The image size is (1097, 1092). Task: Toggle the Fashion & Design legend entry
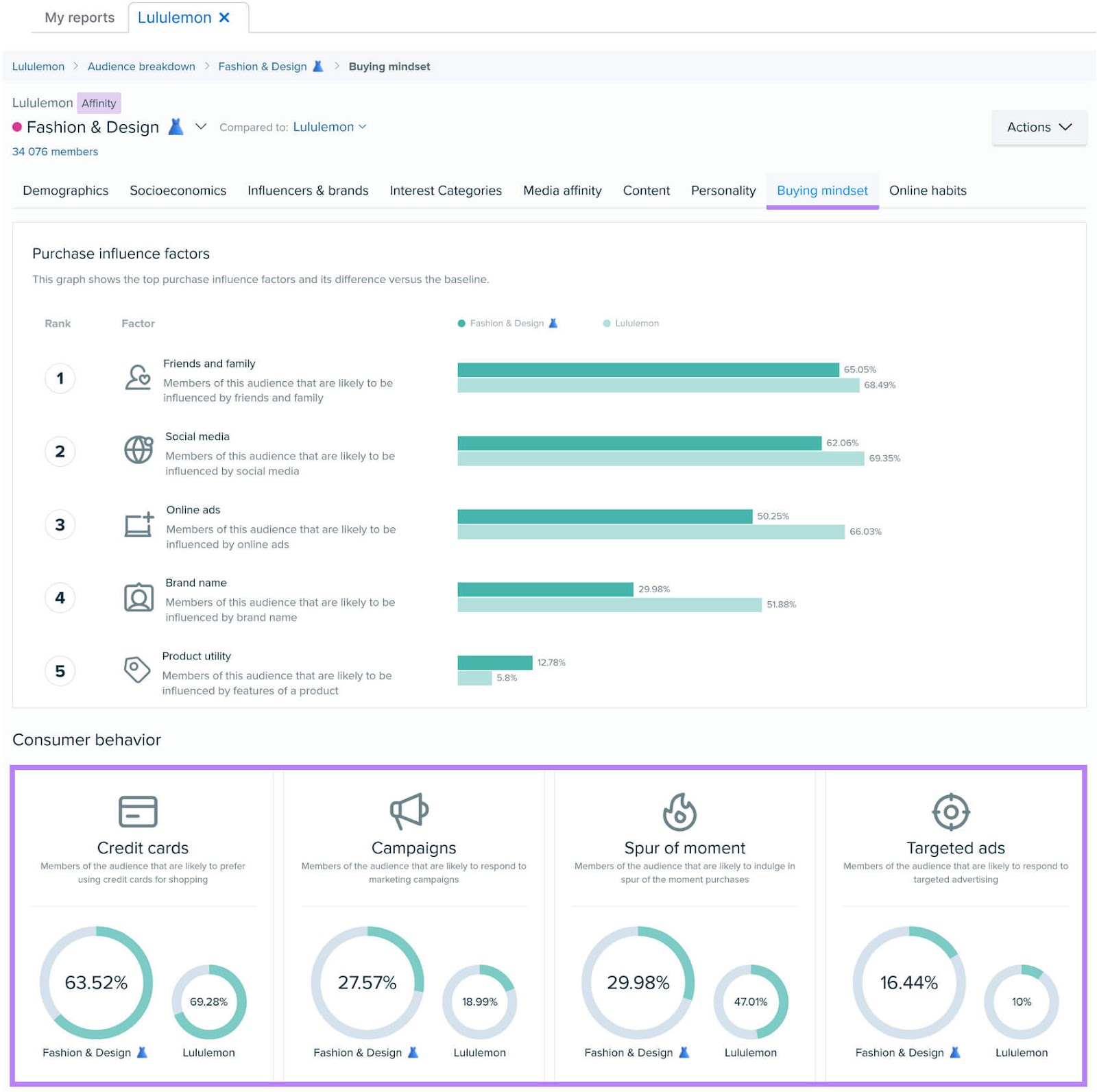[506, 323]
